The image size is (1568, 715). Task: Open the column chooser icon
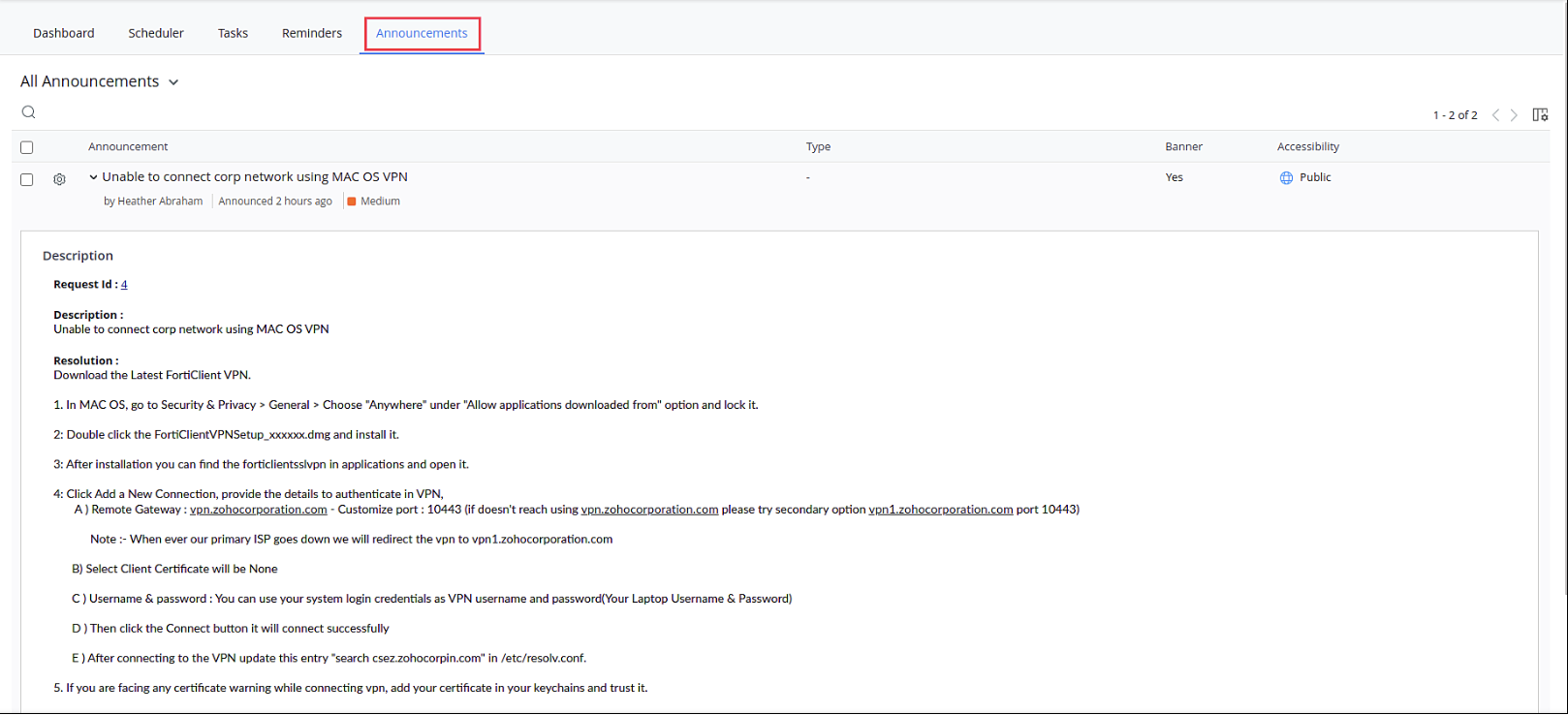(1540, 115)
